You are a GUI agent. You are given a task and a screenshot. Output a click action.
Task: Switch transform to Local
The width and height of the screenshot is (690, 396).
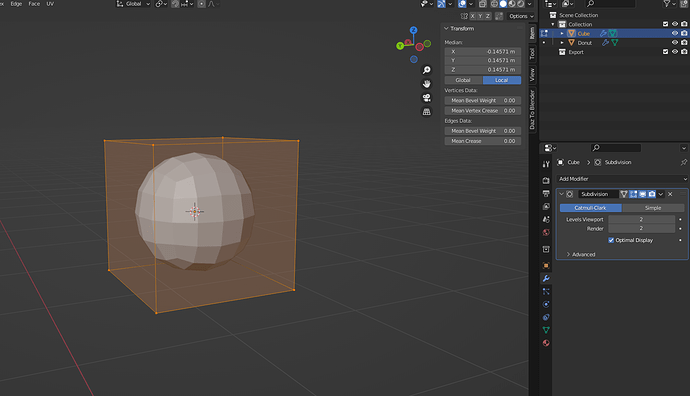pos(502,80)
